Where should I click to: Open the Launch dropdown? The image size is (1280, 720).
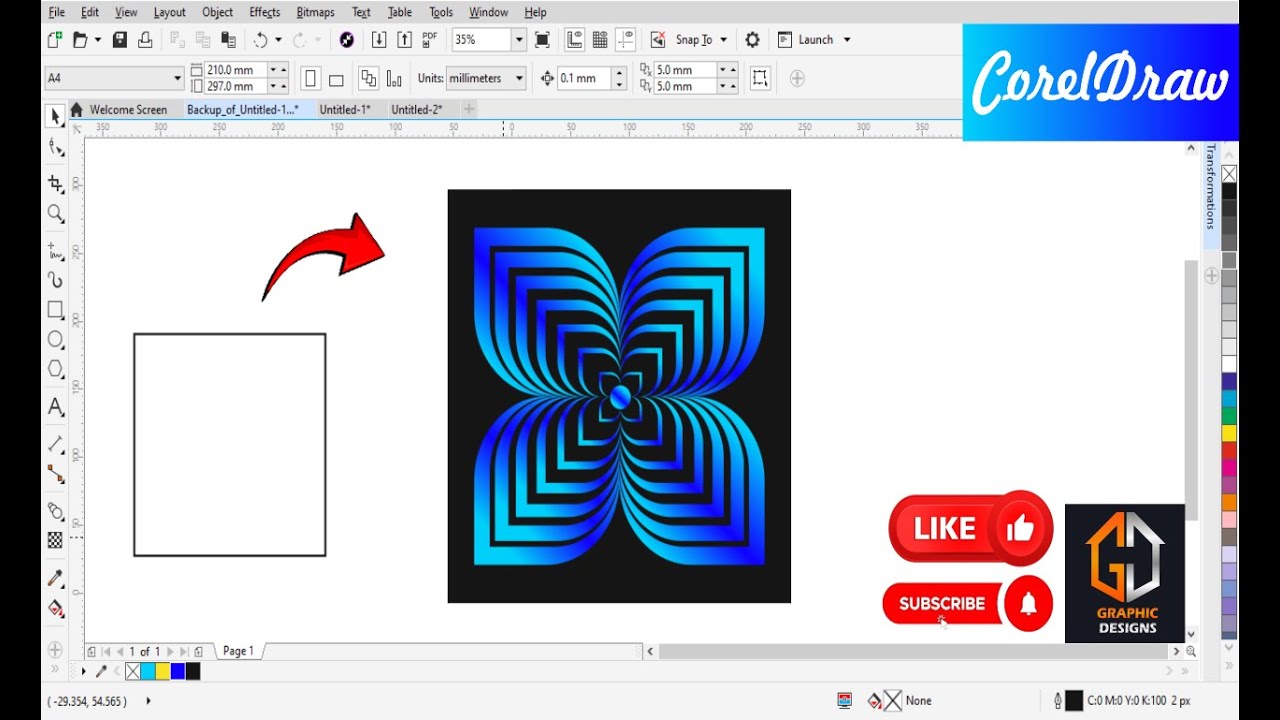[847, 40]
